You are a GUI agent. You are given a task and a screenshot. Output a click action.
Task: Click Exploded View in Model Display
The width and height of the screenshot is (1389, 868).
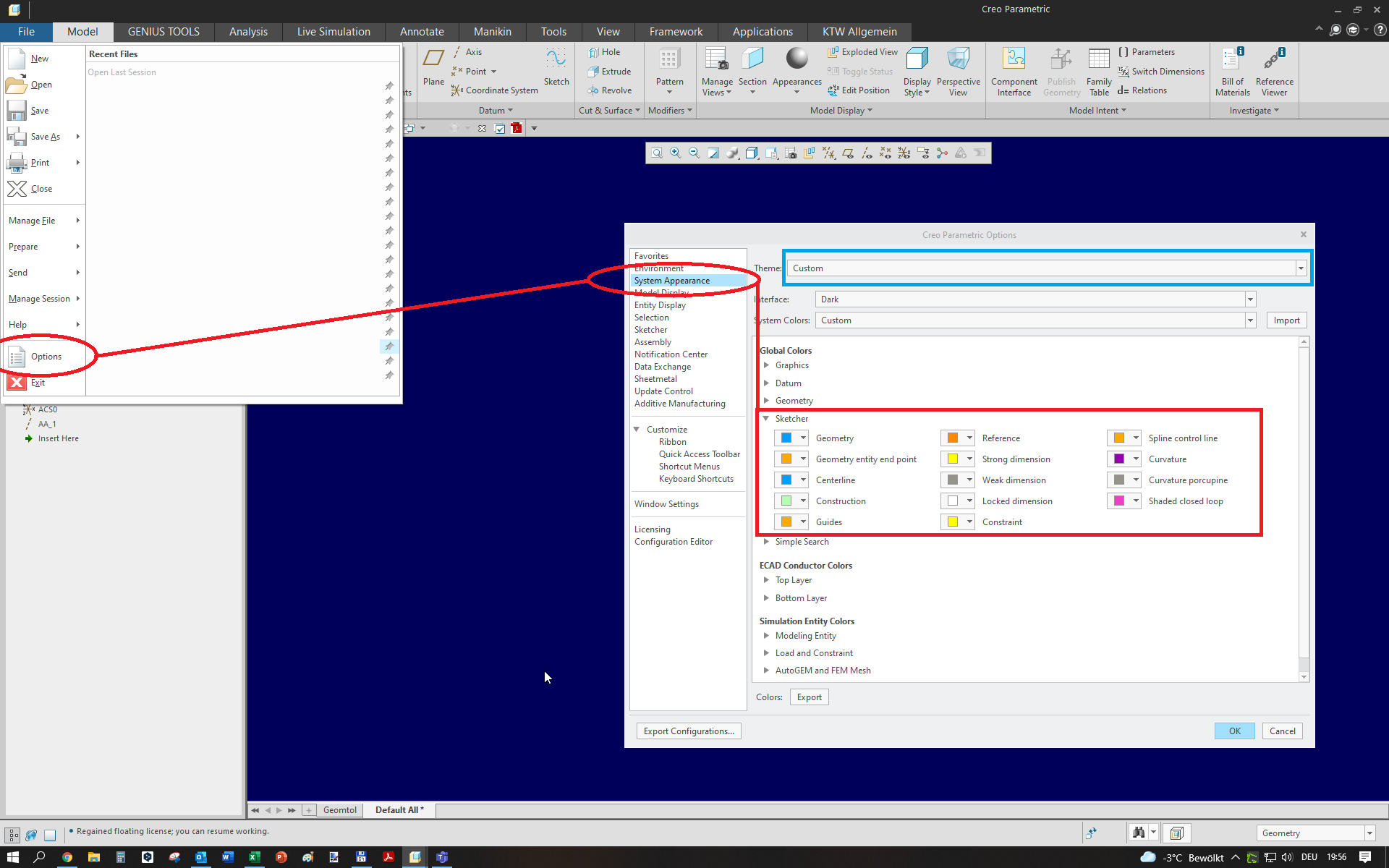pyautogui.click(x=862, y=52)
